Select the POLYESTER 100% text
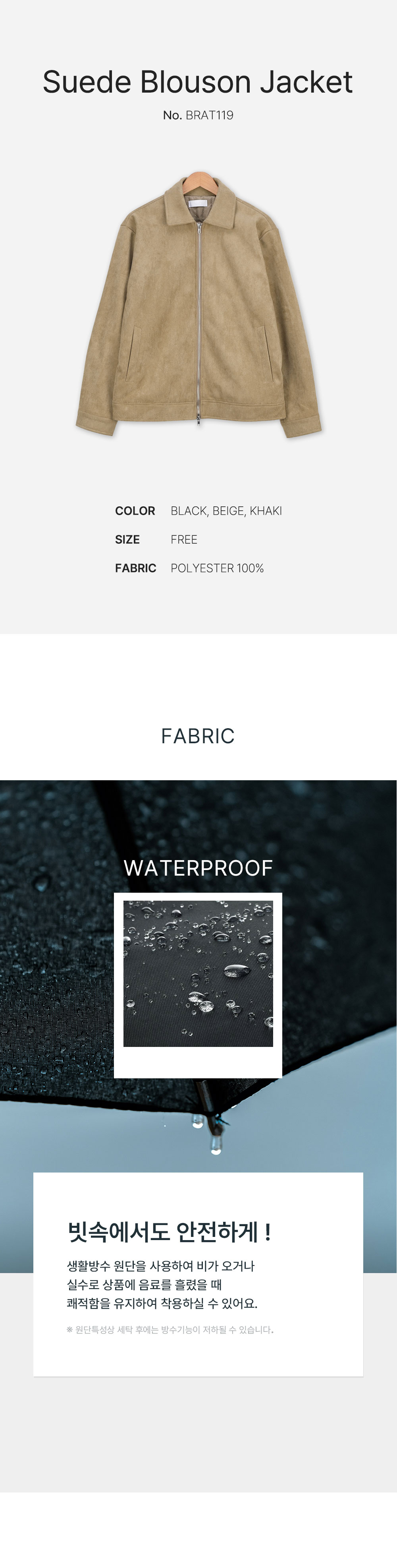Image resolution: width=397 pixels, height=1568 pixels. coord(217,568)
